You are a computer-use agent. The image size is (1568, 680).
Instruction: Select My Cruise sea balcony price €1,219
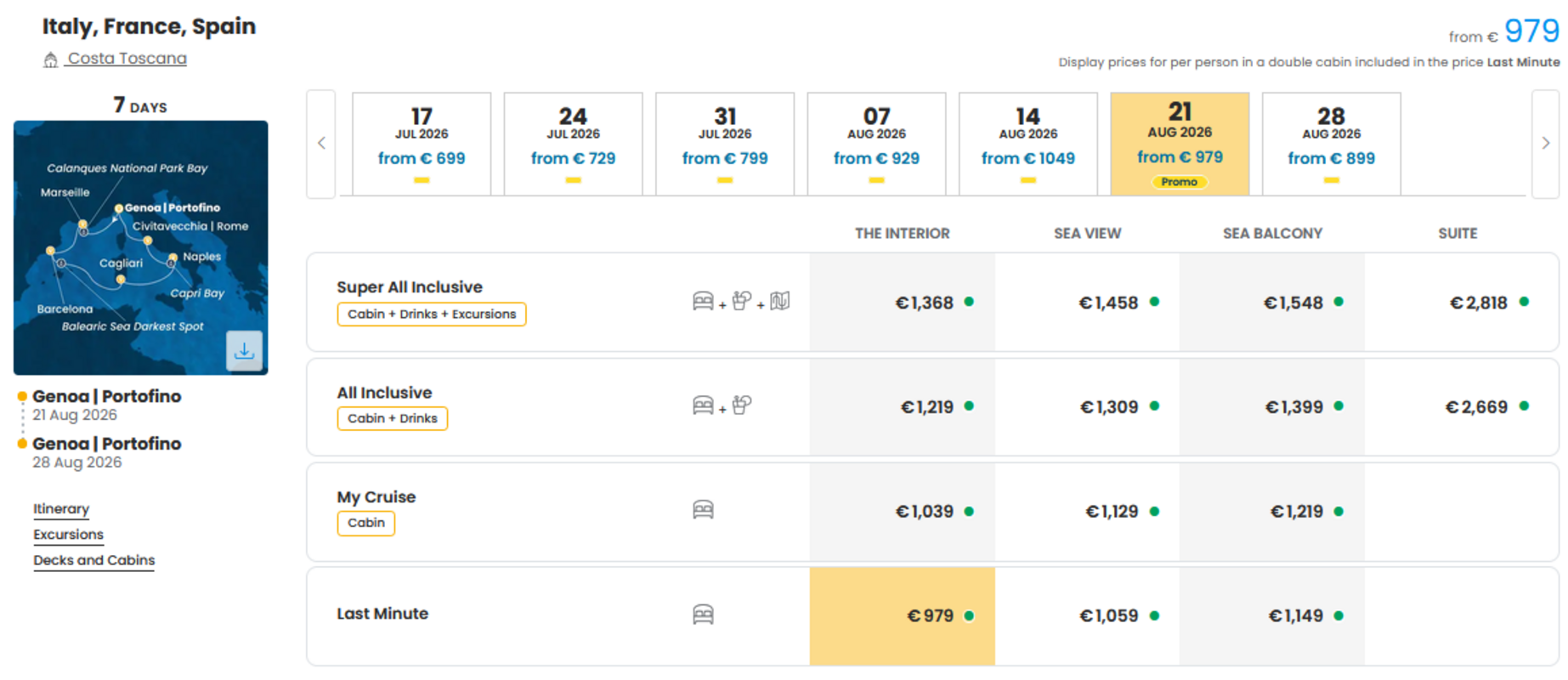pos(1272,512)
